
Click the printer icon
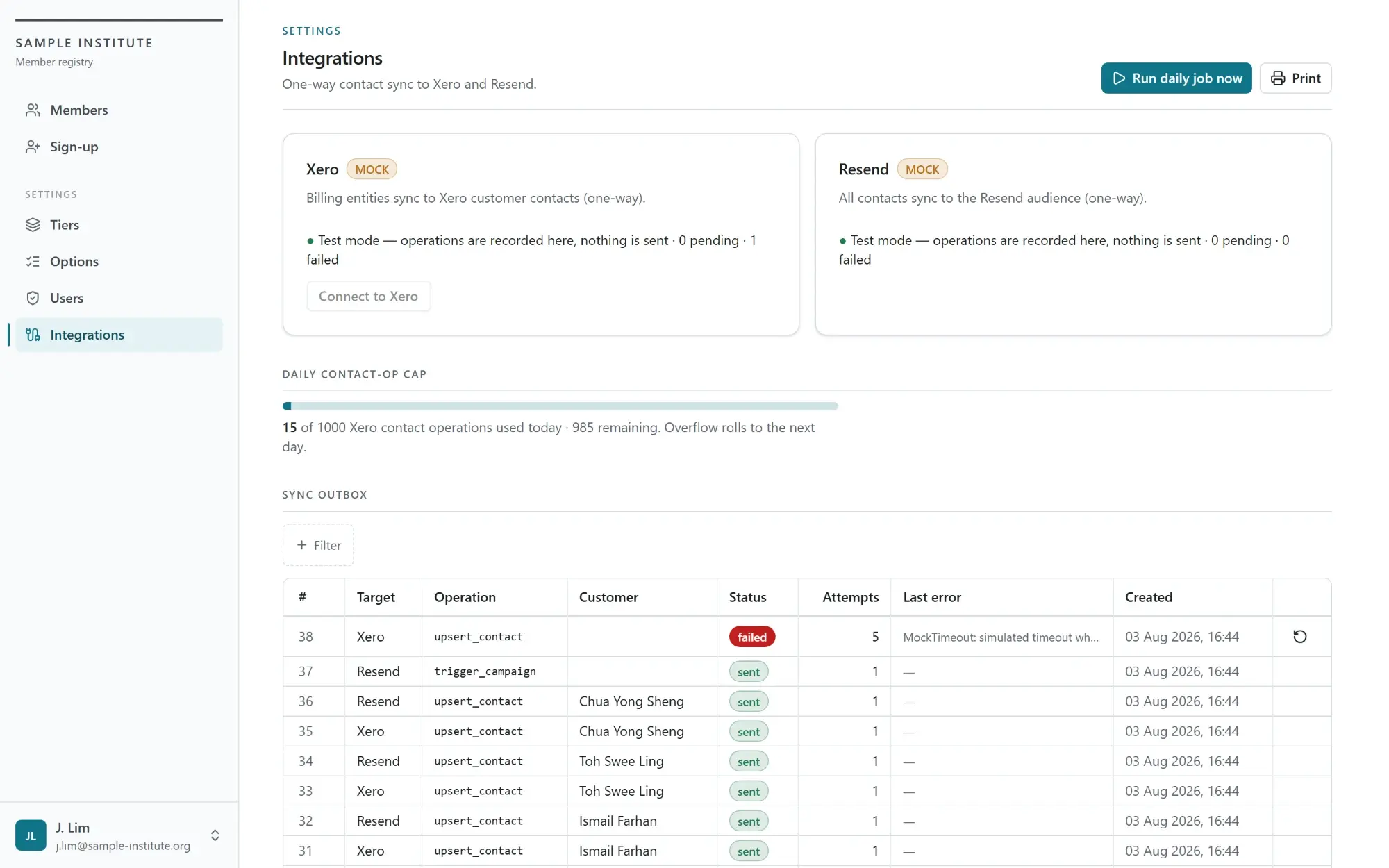[1278, 78]
